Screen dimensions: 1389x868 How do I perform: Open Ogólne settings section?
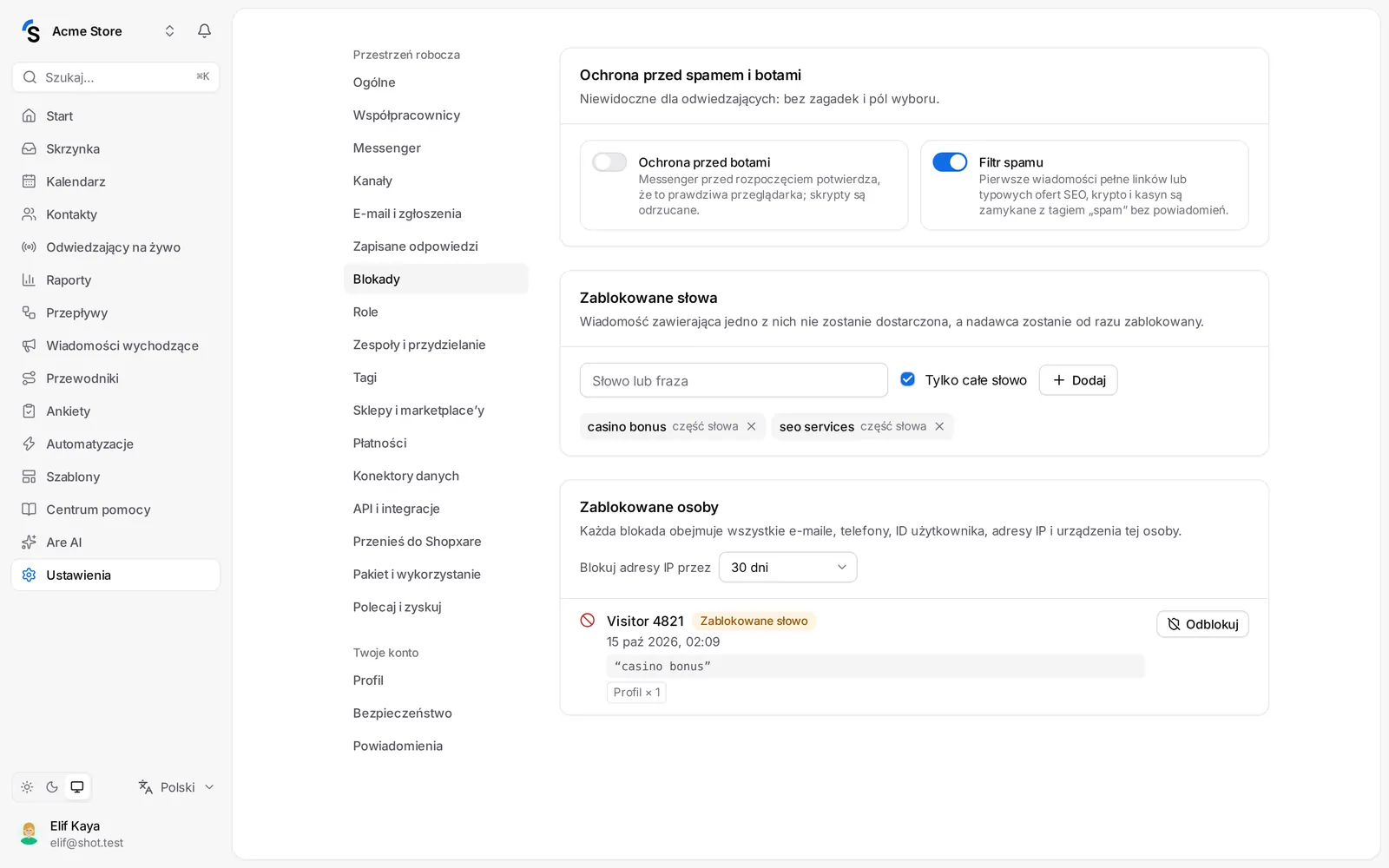coord(435,82)
